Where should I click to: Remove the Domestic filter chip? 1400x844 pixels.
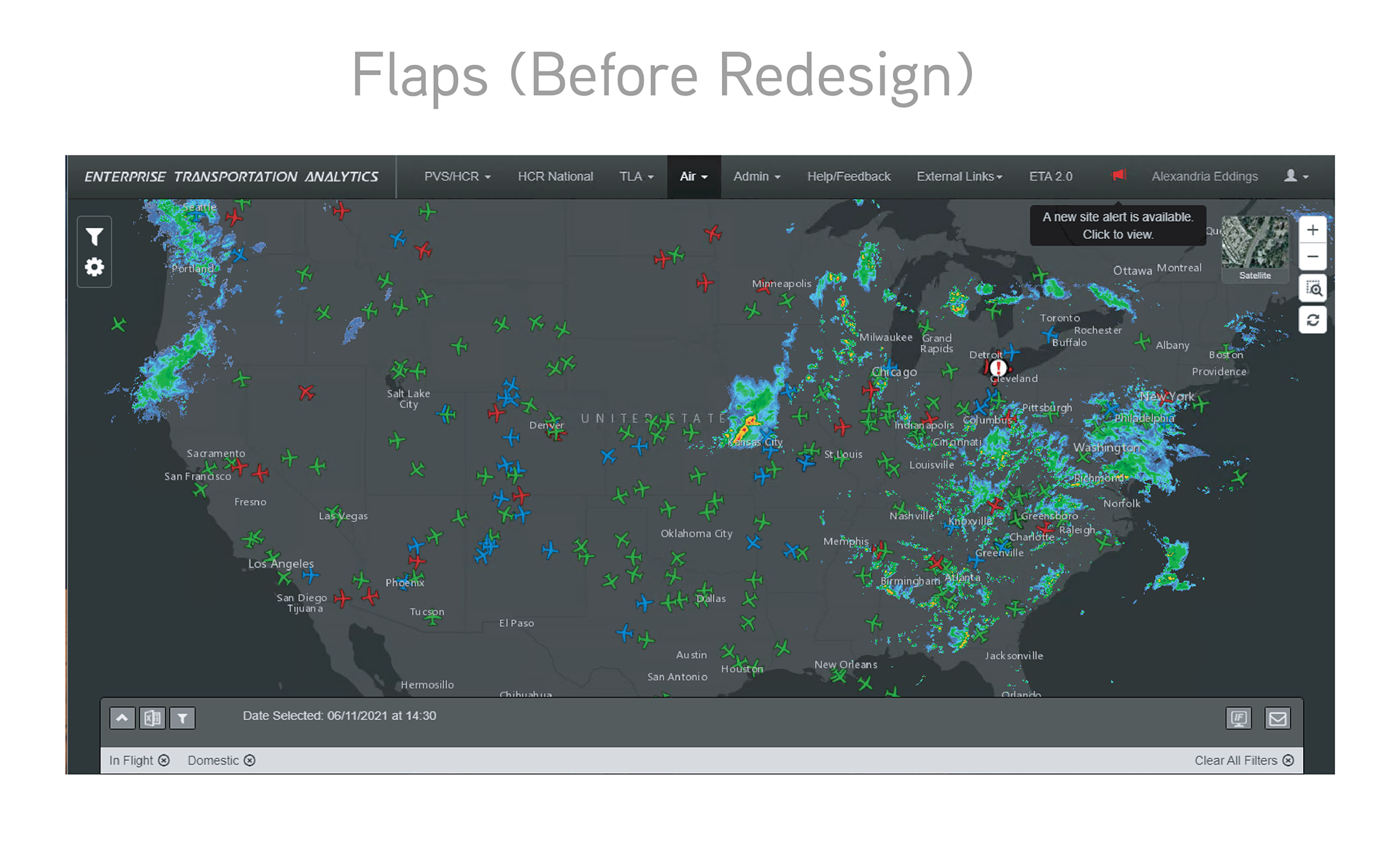(x=249, y=760)
